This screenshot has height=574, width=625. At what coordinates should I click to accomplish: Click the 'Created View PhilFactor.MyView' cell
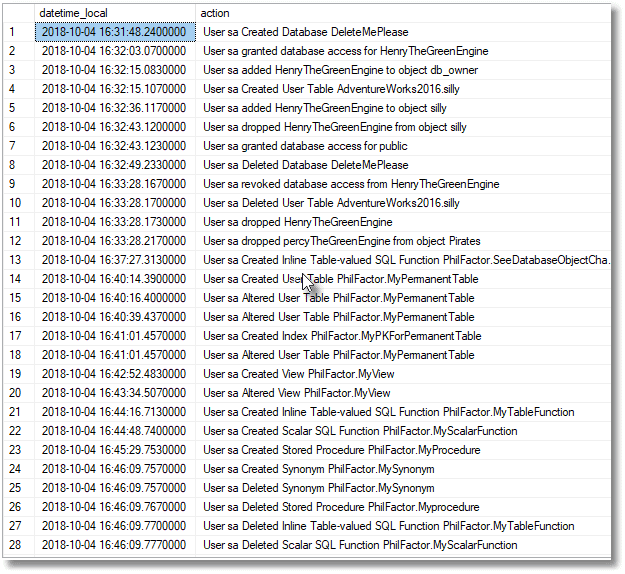pyautogui.click(x=403, y=374)
